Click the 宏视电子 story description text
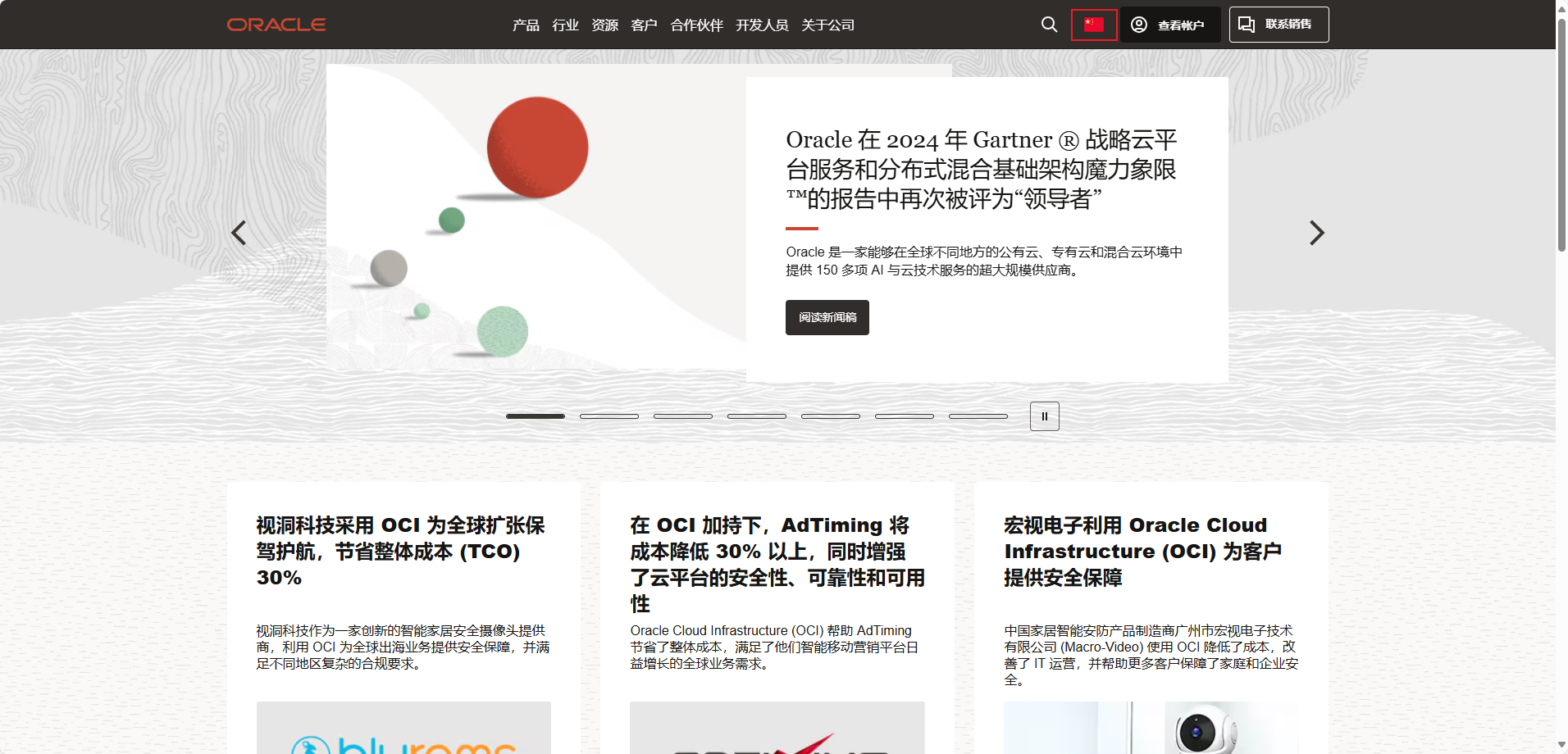1568x754 pixels. pos(1151,655)
